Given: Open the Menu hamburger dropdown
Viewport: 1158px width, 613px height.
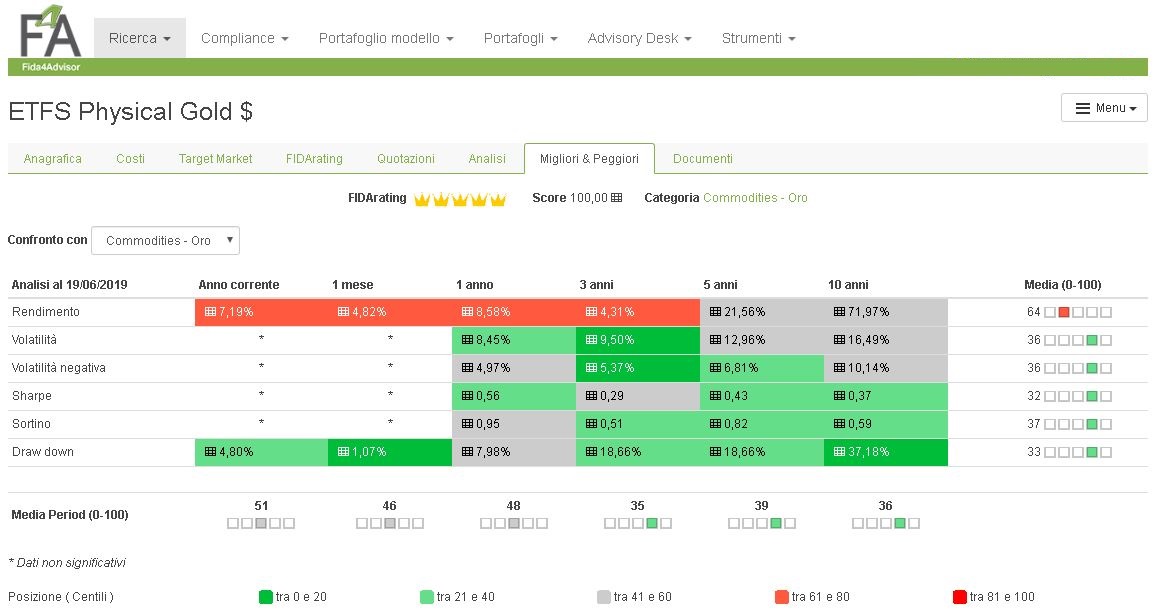Looking at the screenshot, I should tap(1104, 108).
